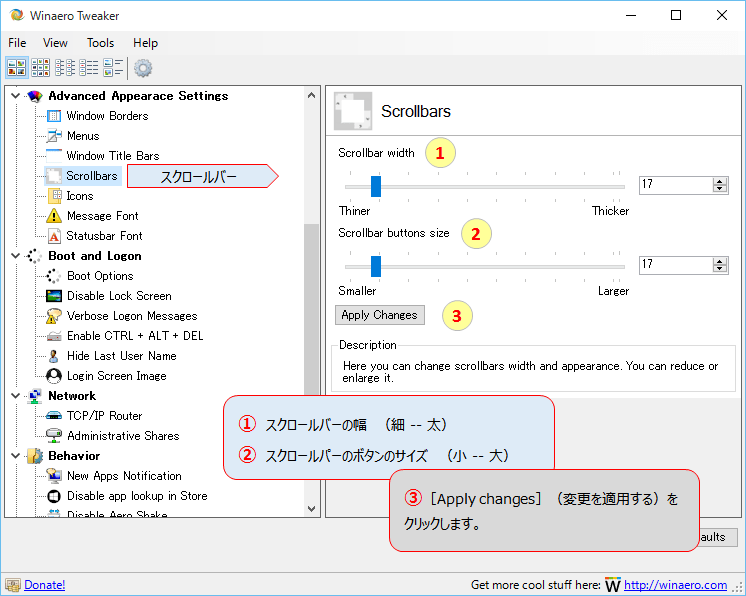This screenshot has width=746, height=596.
Task: Click the tree scrollbar up arrow
Action: (312, 95)
